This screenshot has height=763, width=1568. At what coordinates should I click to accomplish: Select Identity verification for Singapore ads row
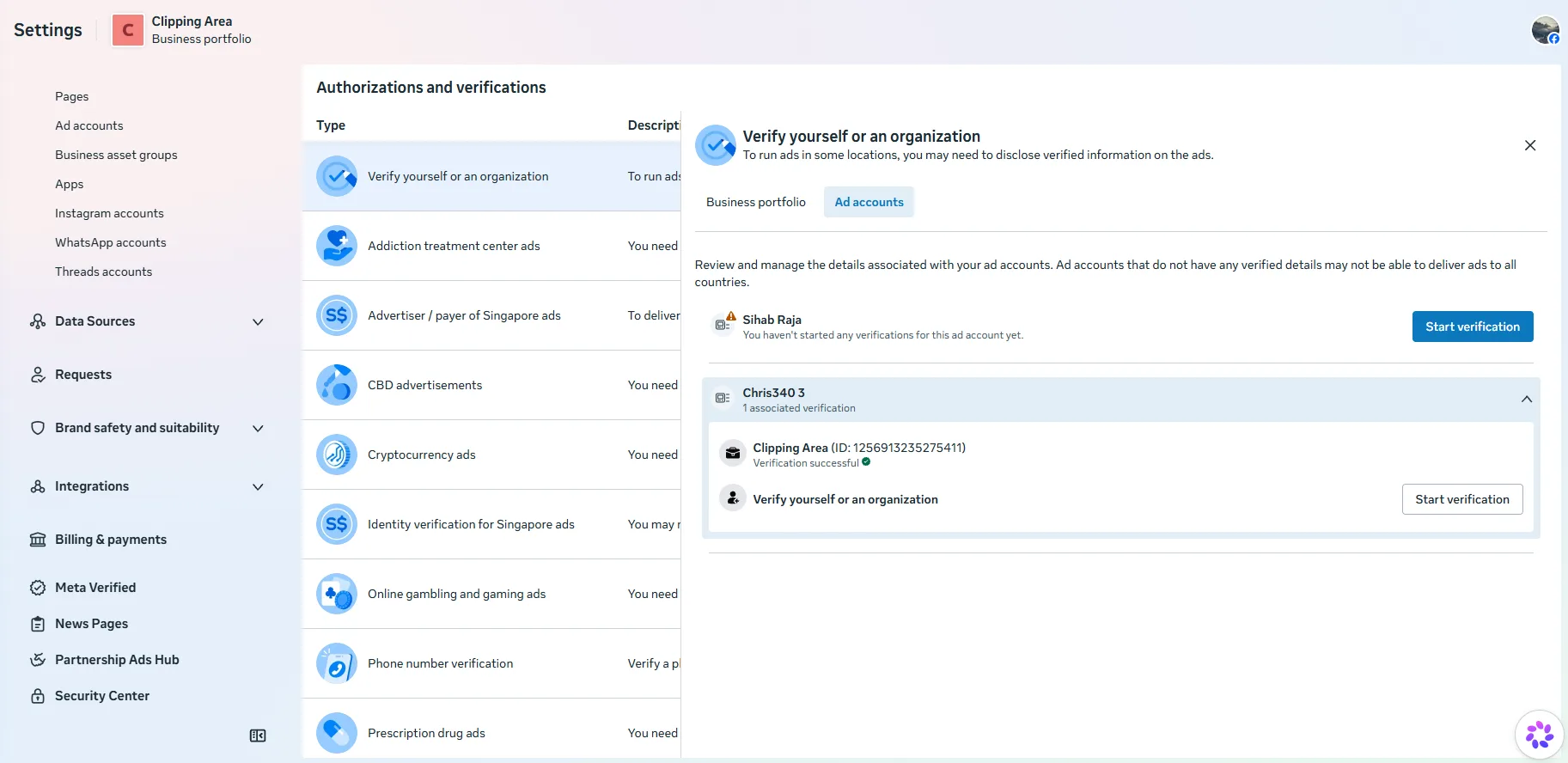point(491,524)
